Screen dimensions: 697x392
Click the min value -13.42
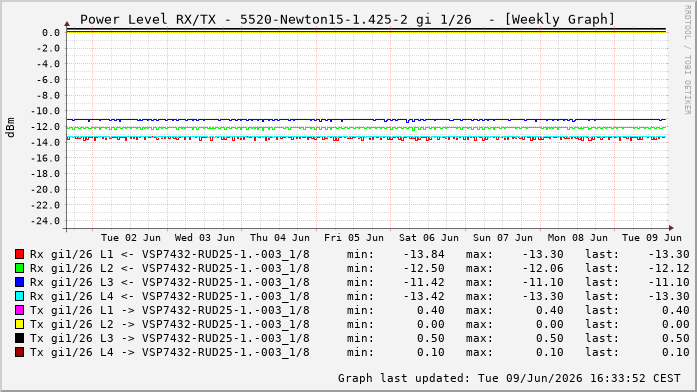[424, 296]
